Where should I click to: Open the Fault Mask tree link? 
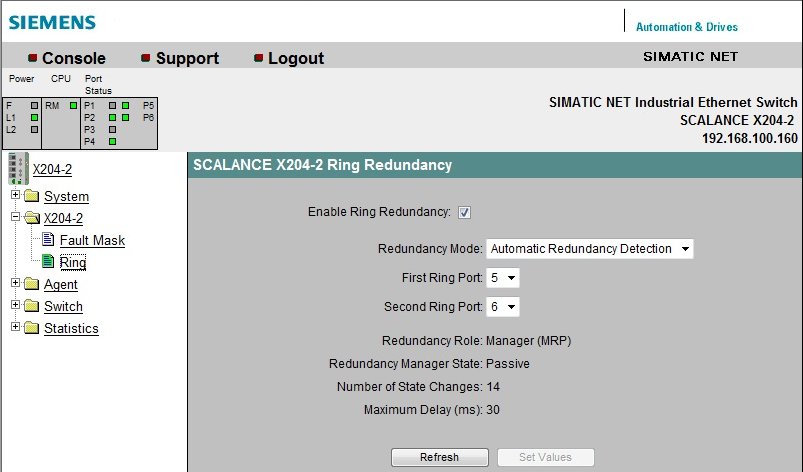(92, 241)
